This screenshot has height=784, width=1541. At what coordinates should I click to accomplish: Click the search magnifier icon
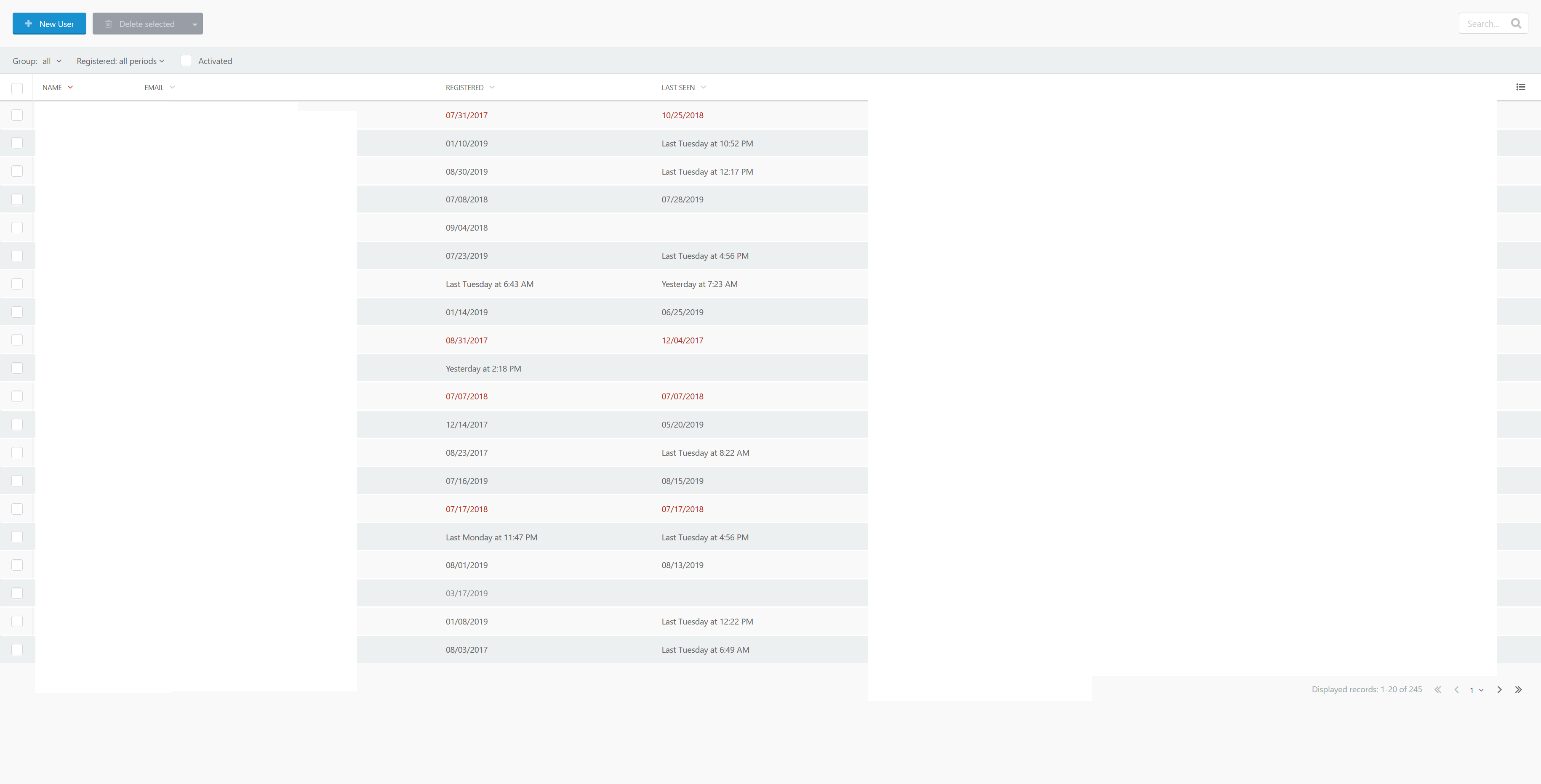pyautogui.click(x=1515, y=24)
